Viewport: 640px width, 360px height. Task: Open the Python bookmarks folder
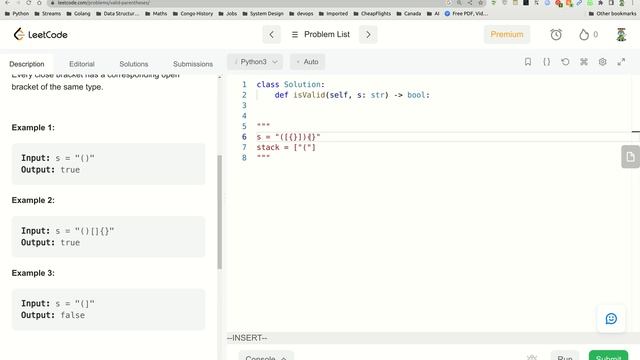point(17,13)
